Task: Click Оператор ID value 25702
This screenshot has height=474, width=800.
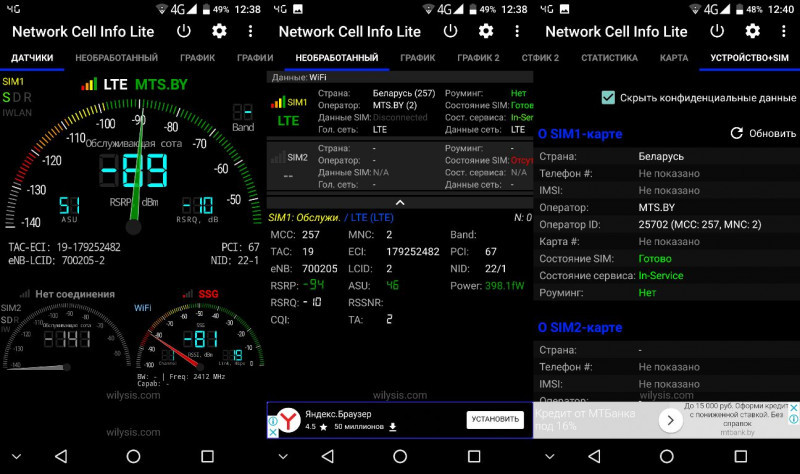Action: tap(699, 224)
